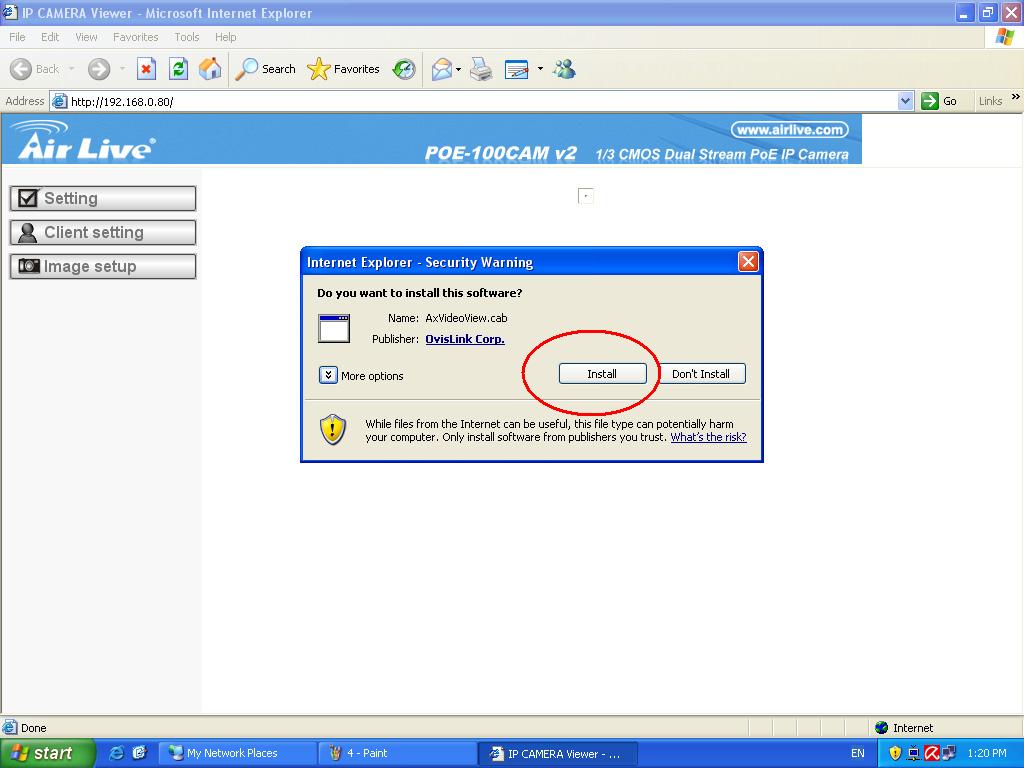
Task: Click the address bar URL field
Action: point(480,101)
